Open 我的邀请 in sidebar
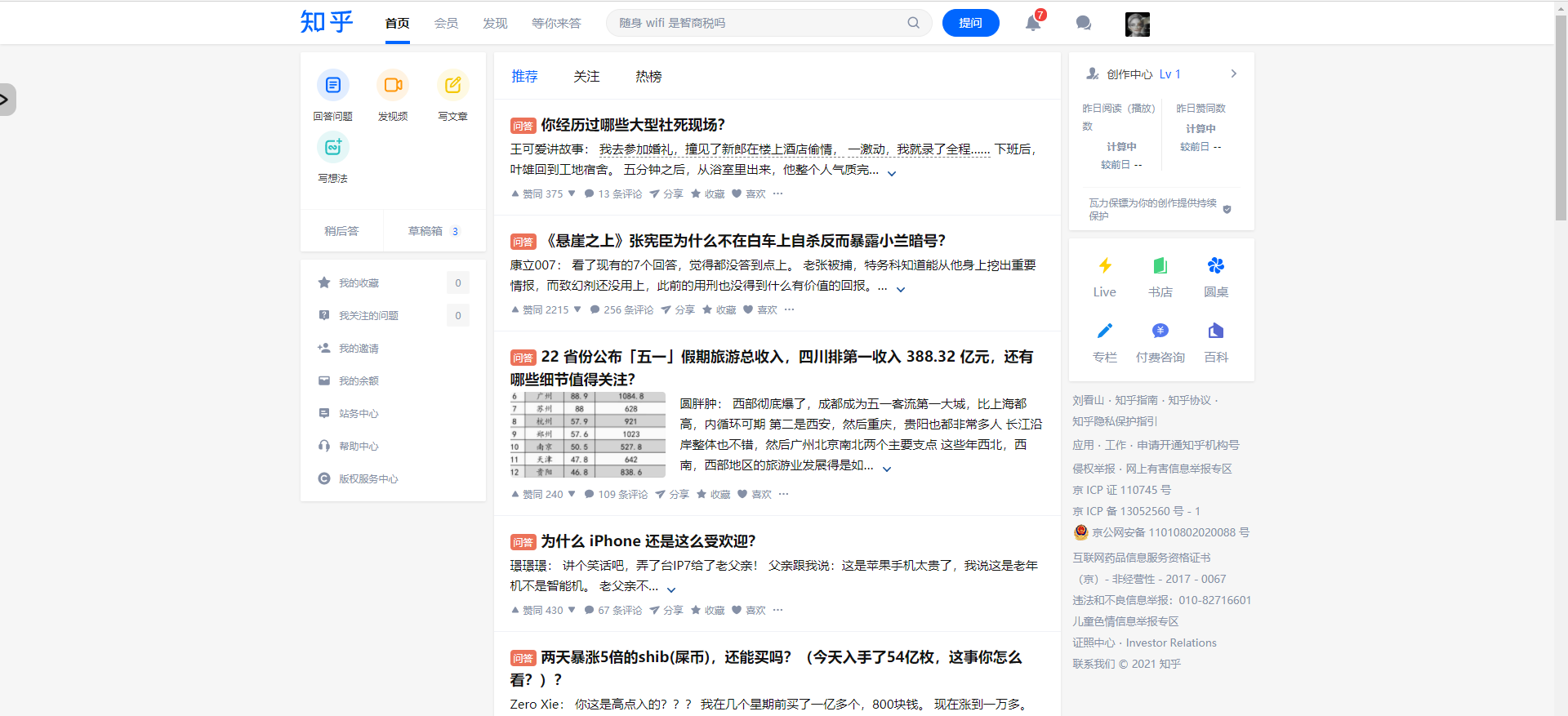This screenshot has height=716, width=1568. [393, 348]
